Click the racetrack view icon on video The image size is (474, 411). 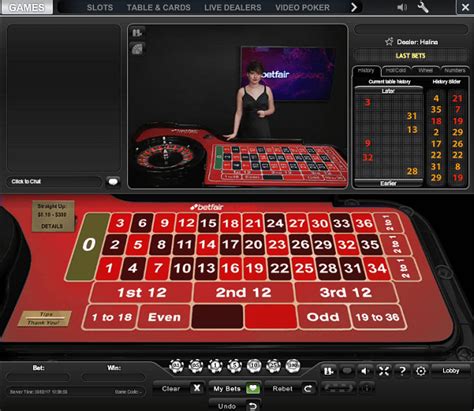(x=137, y=49)
